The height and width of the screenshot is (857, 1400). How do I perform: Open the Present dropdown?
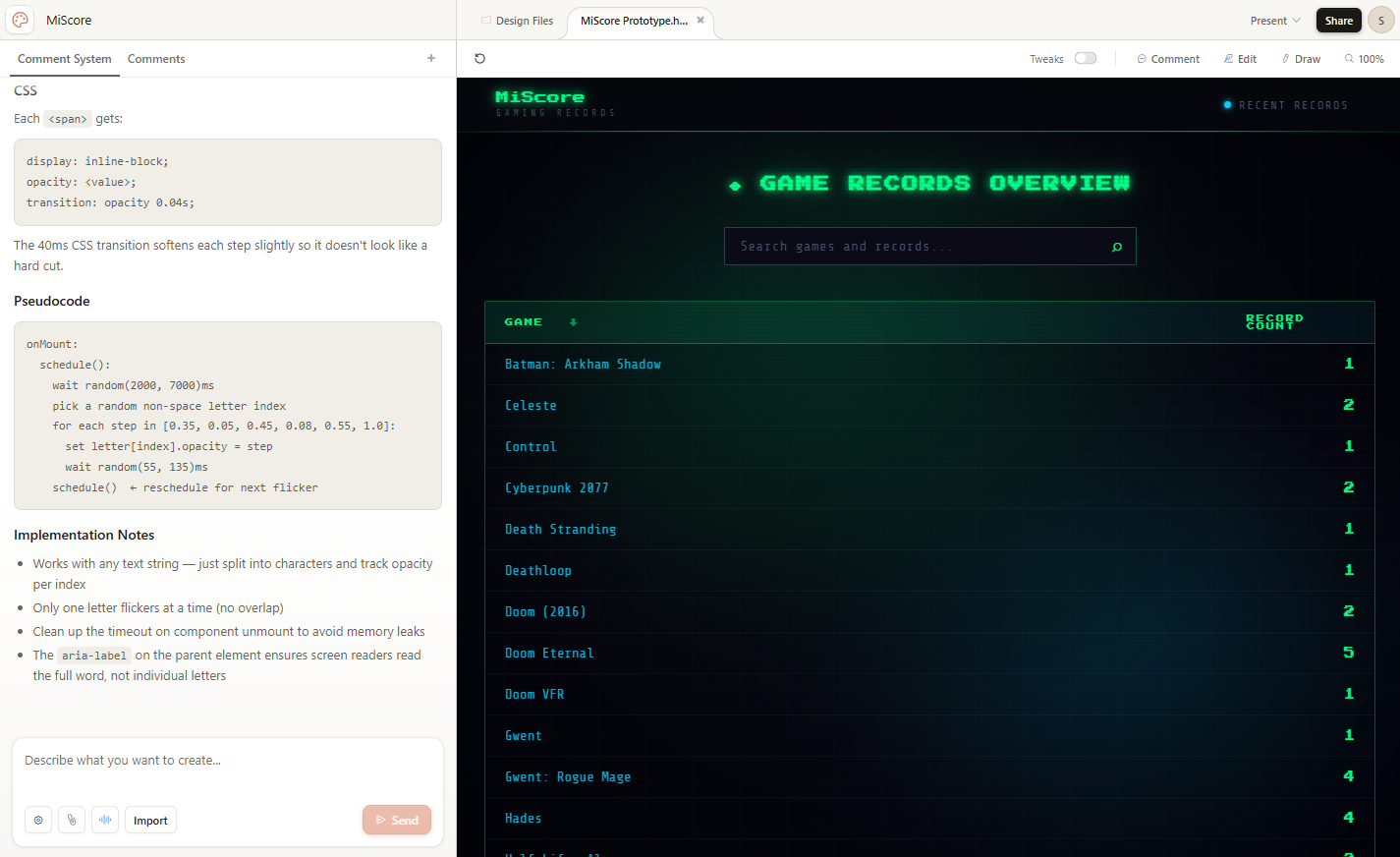1274,21
